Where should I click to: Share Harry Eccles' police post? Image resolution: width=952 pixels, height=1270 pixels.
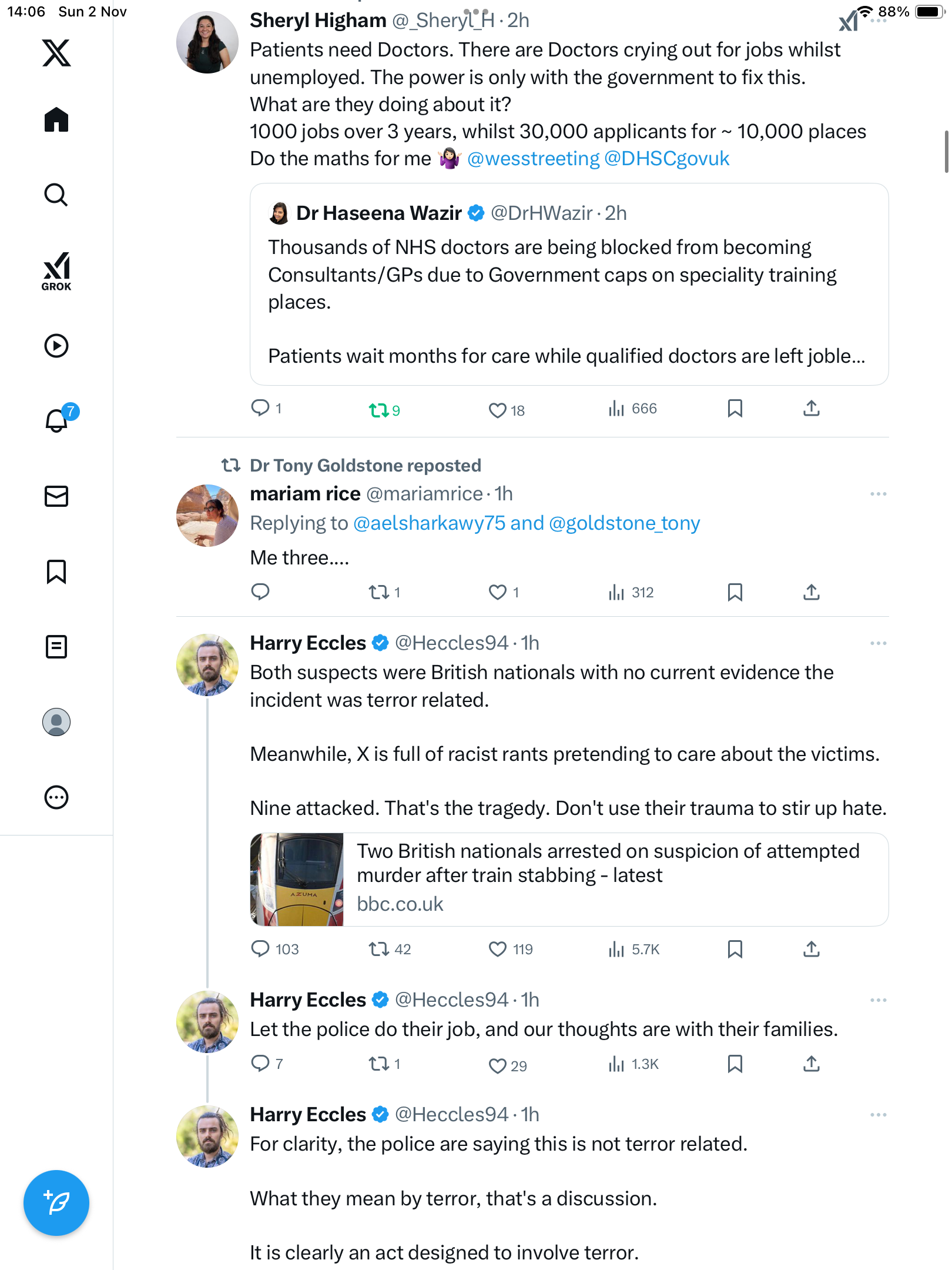811,1064
